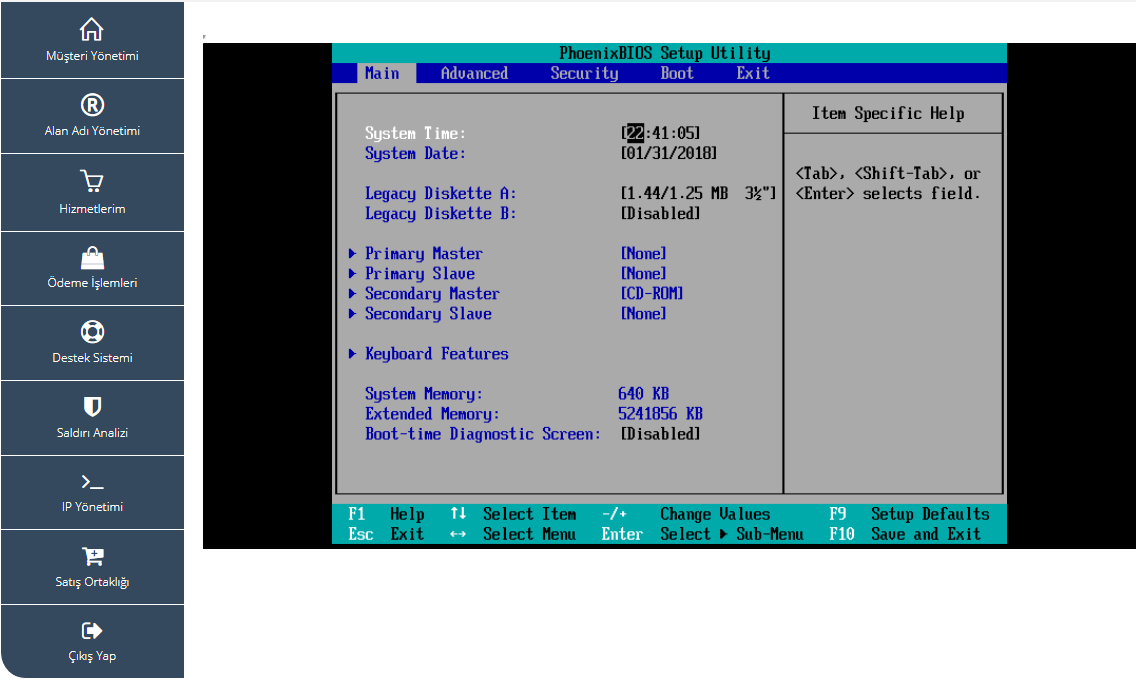Expand the Secondary Master arrow
This screenshot has width=1136, height=680.
click(x=352, y=293)
